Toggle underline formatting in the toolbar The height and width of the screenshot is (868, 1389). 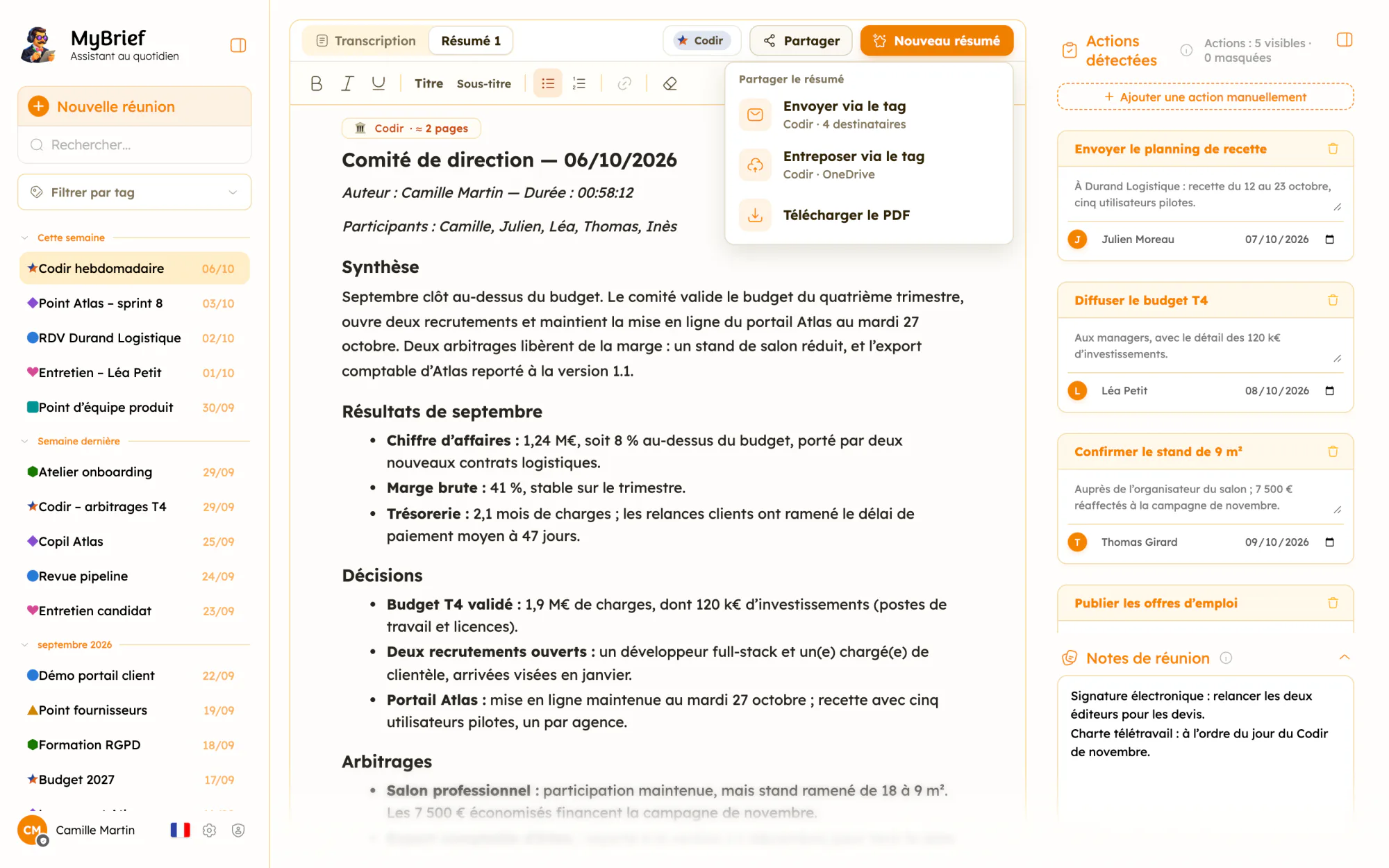[x=378, y=83]
